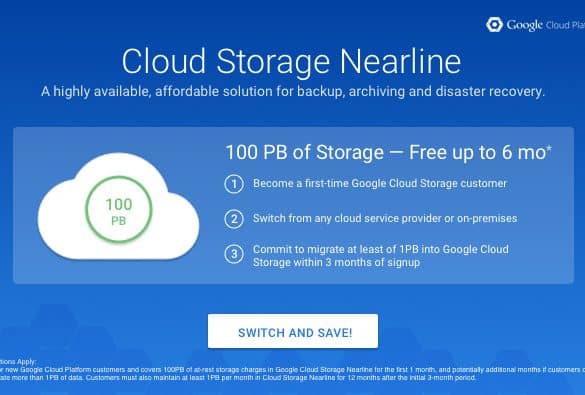
Task: Select the circled number 3 step icon
Action: point(234,254)
